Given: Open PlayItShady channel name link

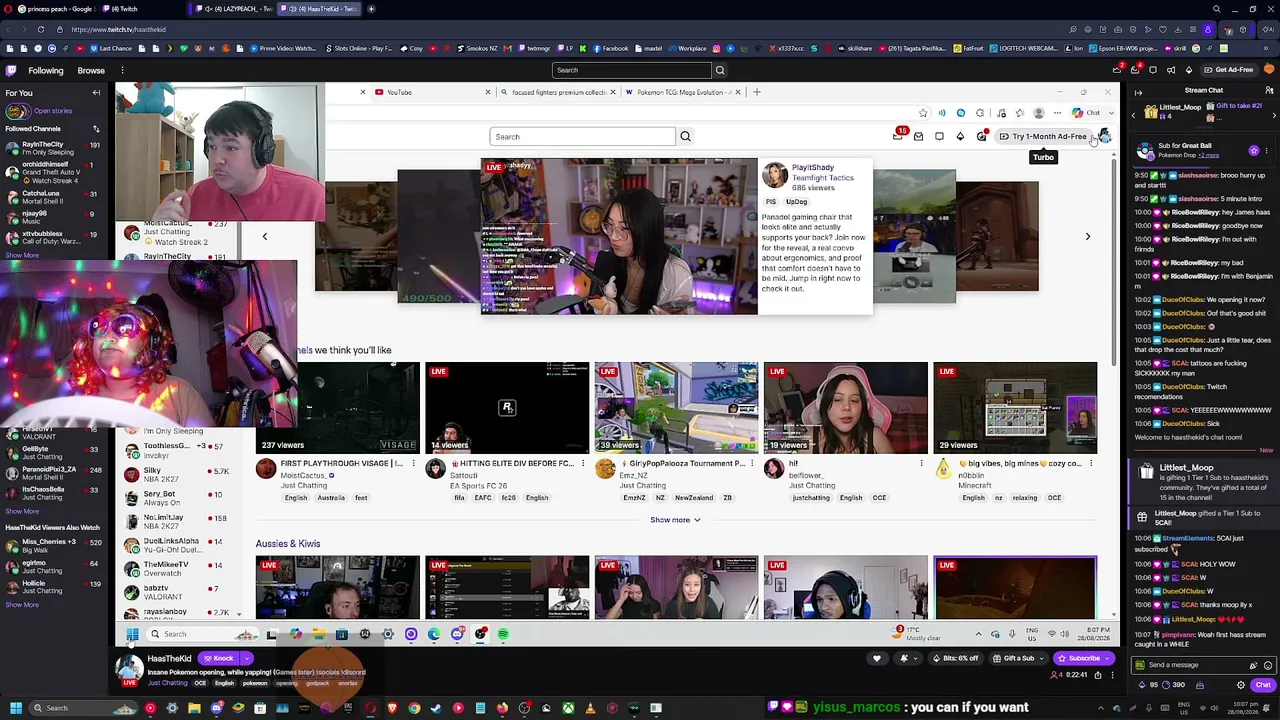Looking at the screenshot, I should click(813, 168).
